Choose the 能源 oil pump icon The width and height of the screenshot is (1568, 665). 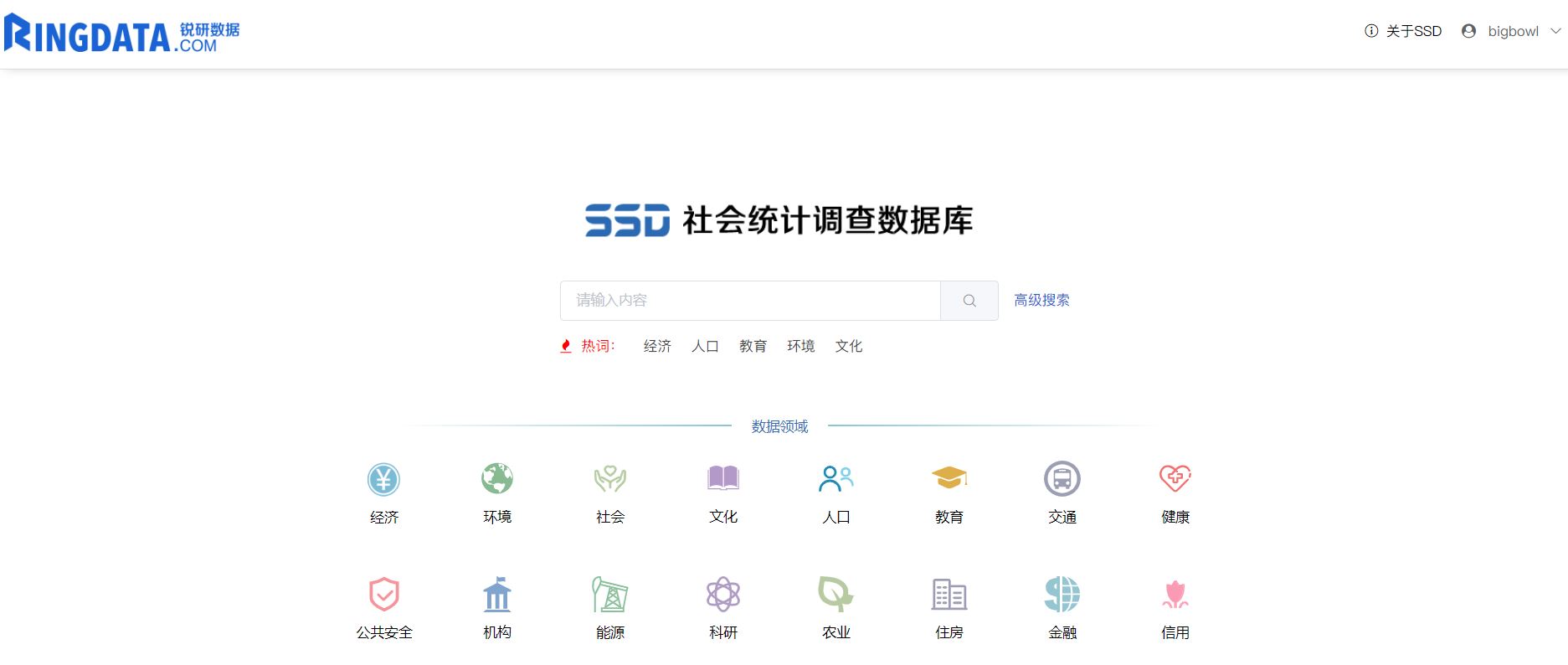tap(610, 594)
